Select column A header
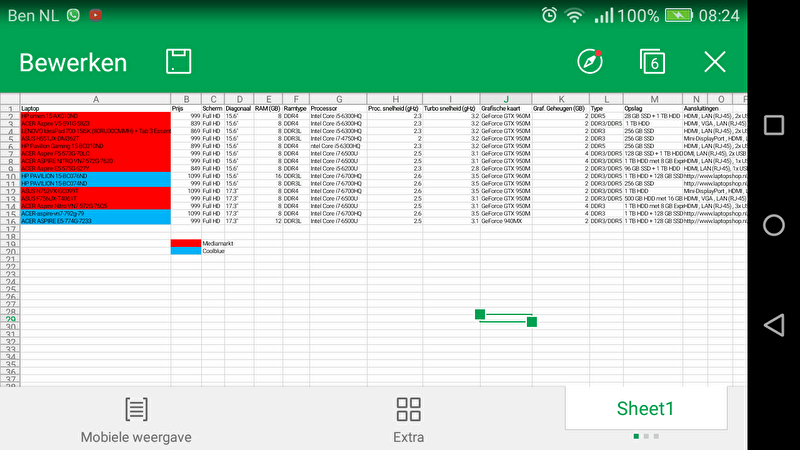Viewport: 800px width, 450px height. tap(95, 99)
